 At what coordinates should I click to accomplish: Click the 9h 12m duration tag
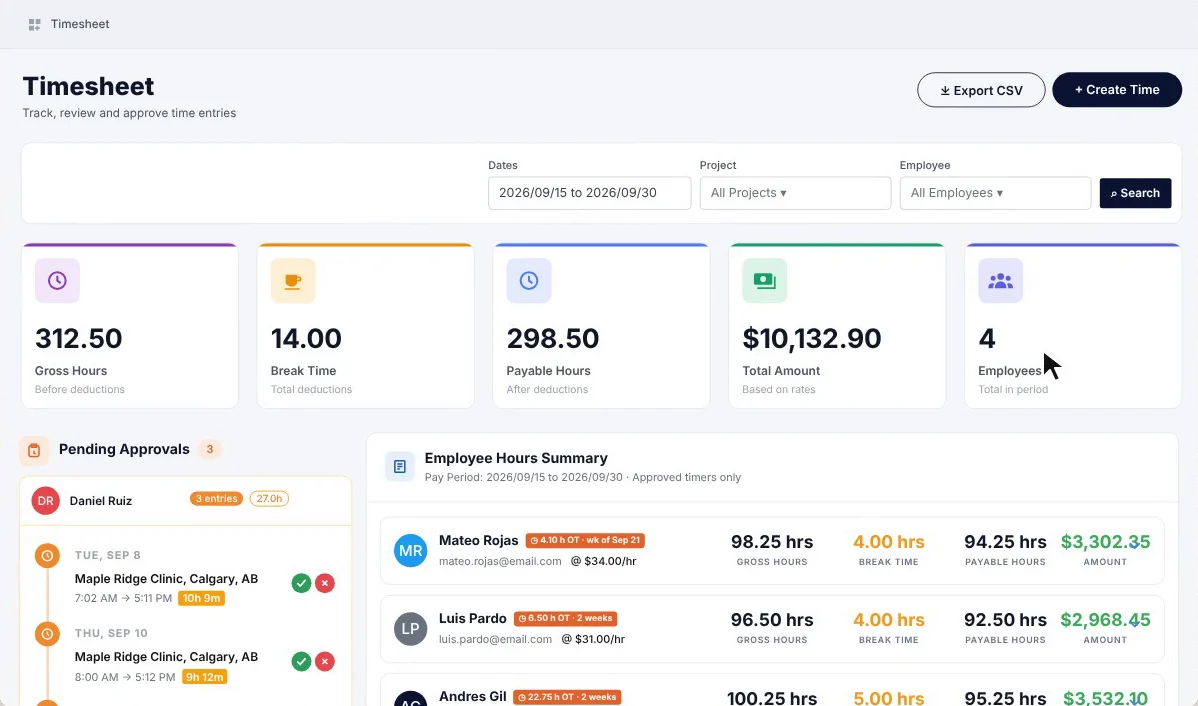[x=205, y=677]
